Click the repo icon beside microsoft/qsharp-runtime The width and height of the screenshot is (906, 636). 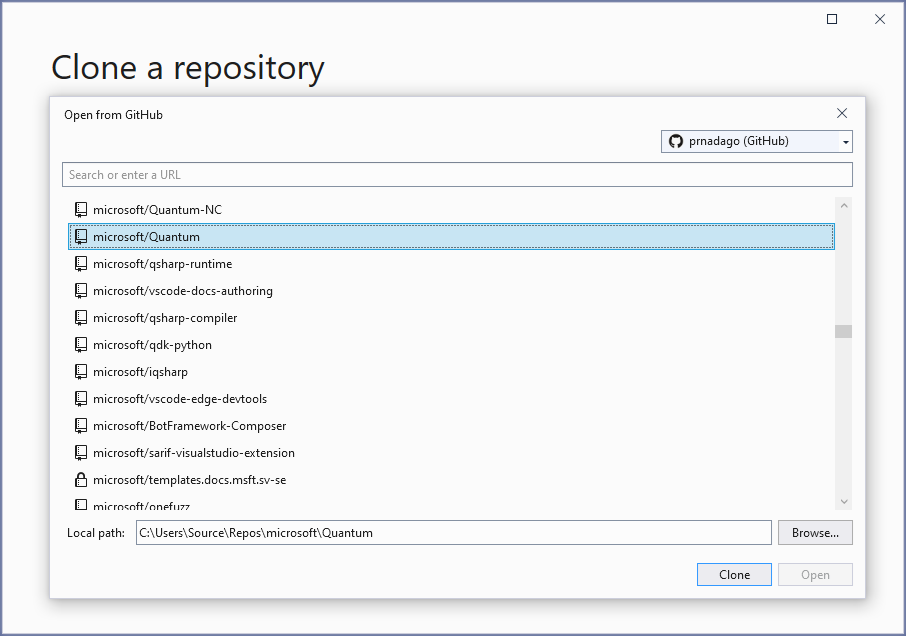tap(81, 263)
